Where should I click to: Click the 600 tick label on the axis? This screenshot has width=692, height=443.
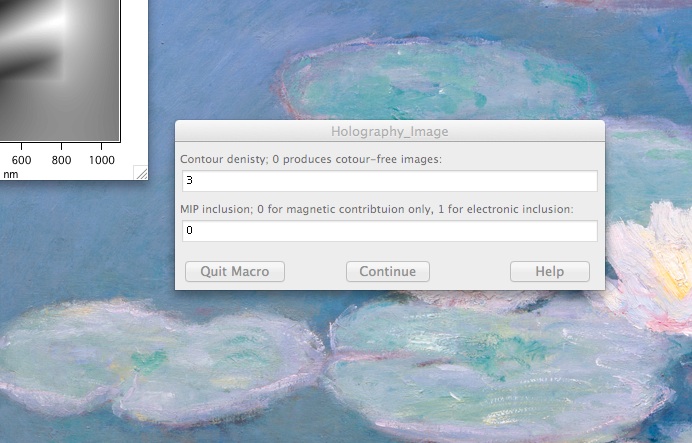coord(21,160)
